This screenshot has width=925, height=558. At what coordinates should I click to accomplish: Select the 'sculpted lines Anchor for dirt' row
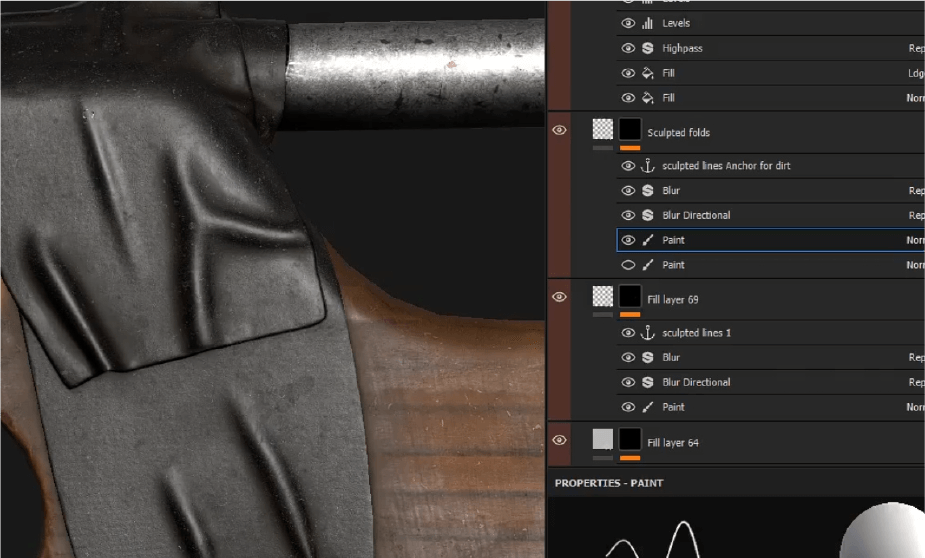pyautogui.click(x=770, y=166)
